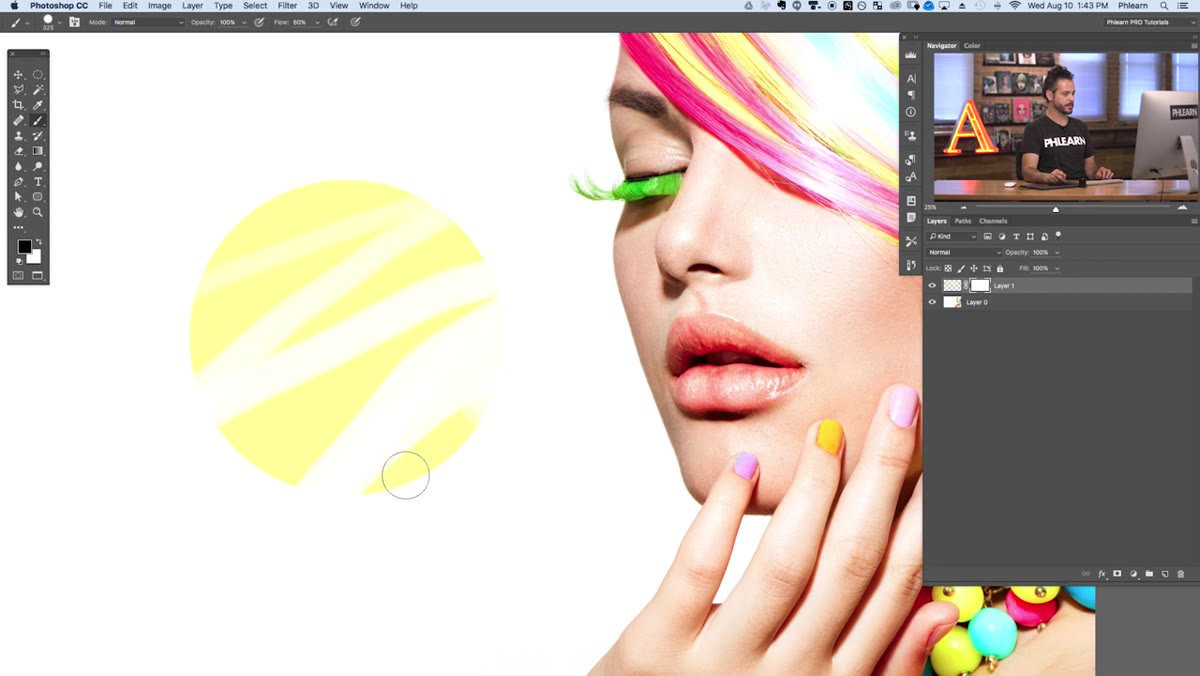The width and height of the screenshot is (1200, 676).
Task: Choose the Clone Stamp tool
Action: (18, 136)
